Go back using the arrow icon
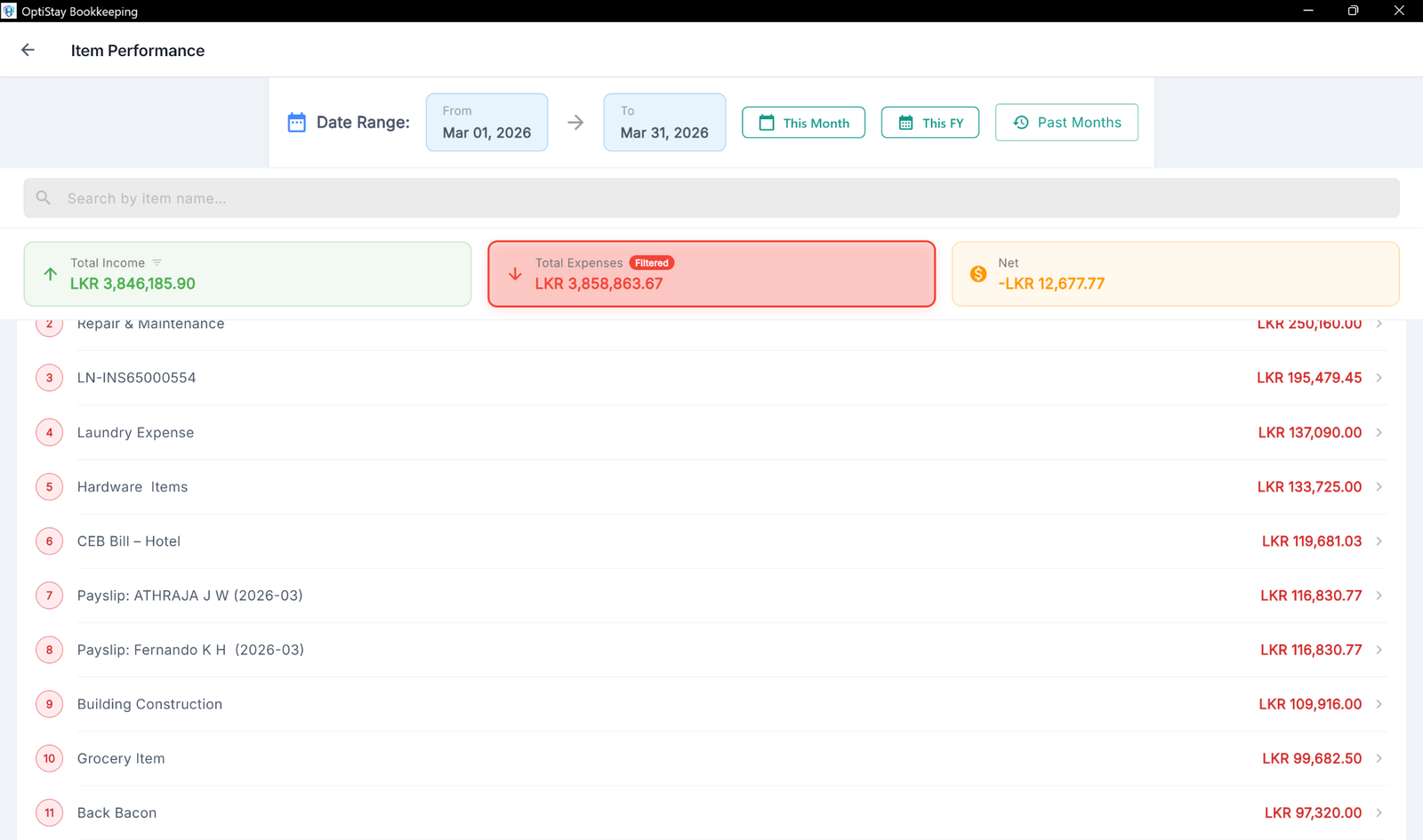This screenshot has height=840, width=1423. tap(28, 50)
